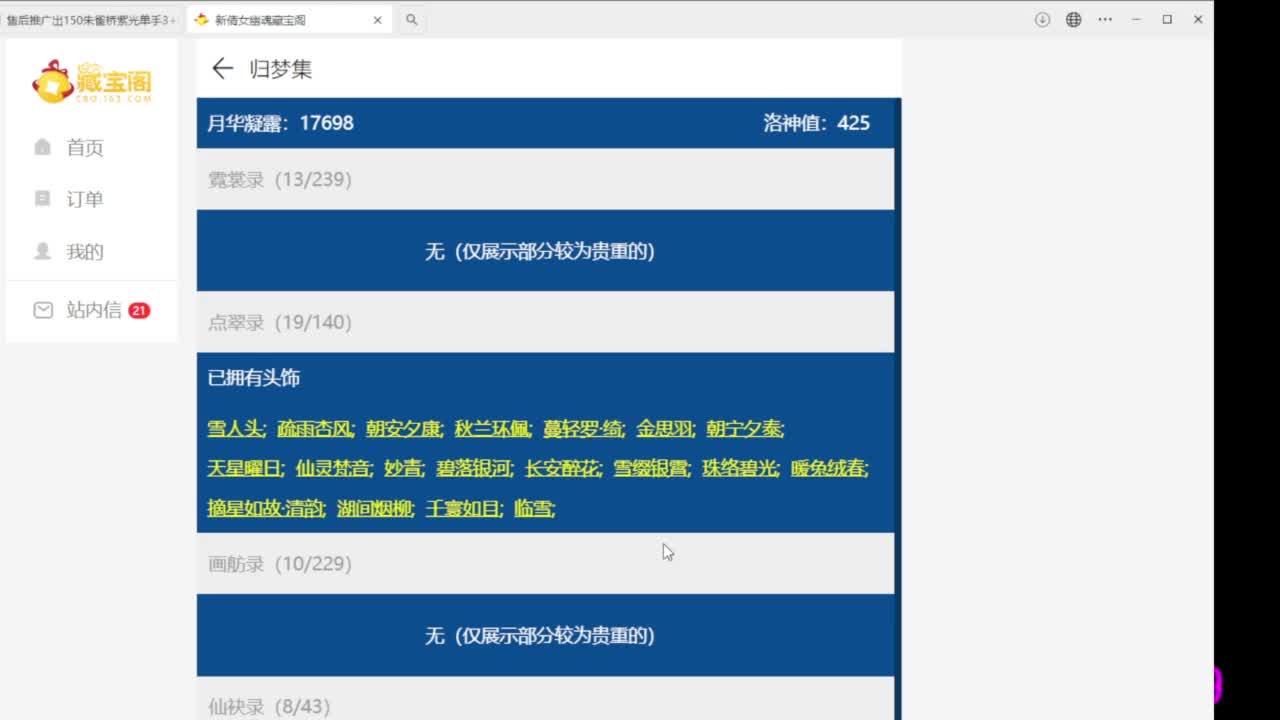The width and height of the screenshot is (1280, 720).
Task: Open the 临雪 headwear link
Action: coord(533,509)
